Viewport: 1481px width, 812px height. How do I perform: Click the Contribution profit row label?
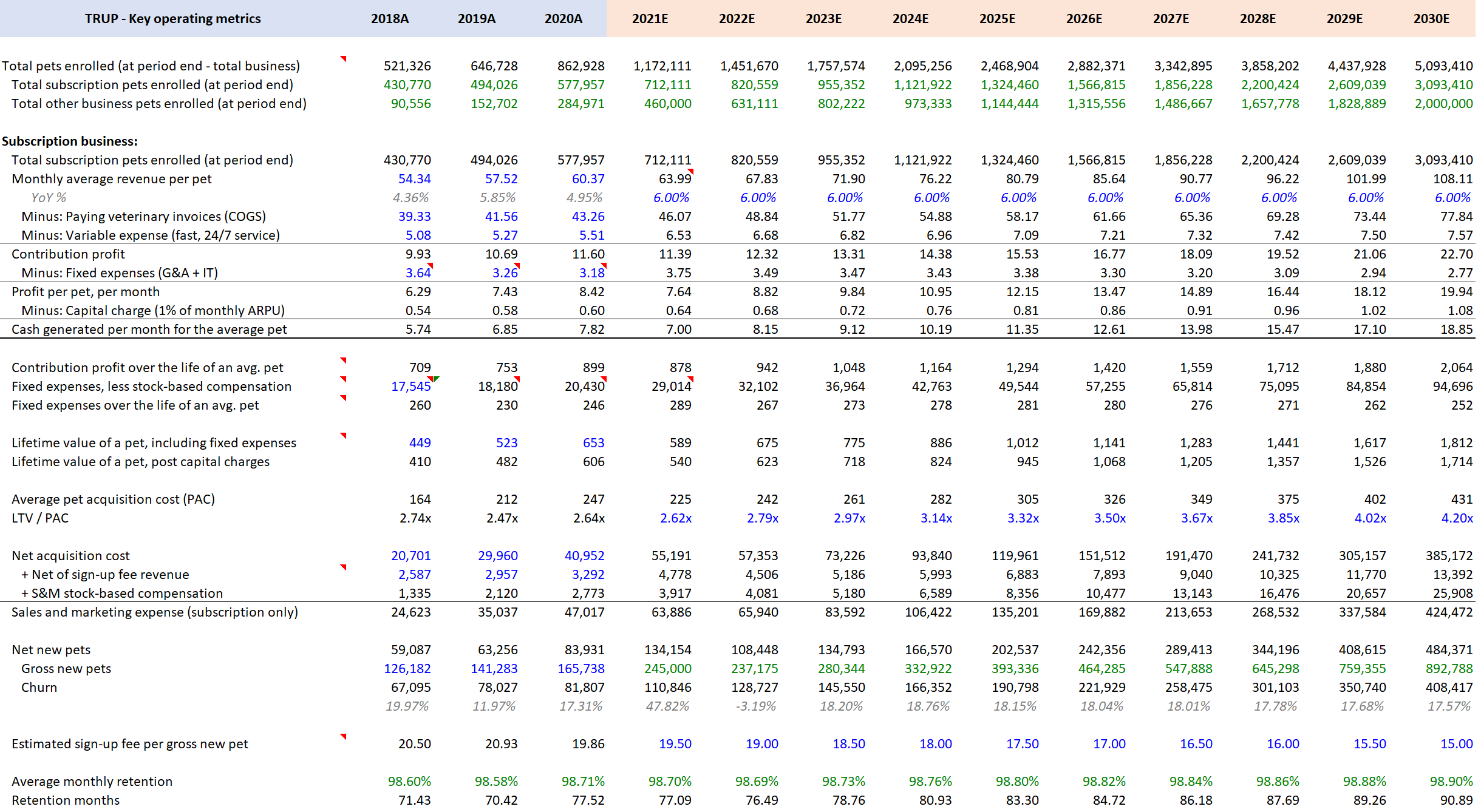click(x=68, y=254)
